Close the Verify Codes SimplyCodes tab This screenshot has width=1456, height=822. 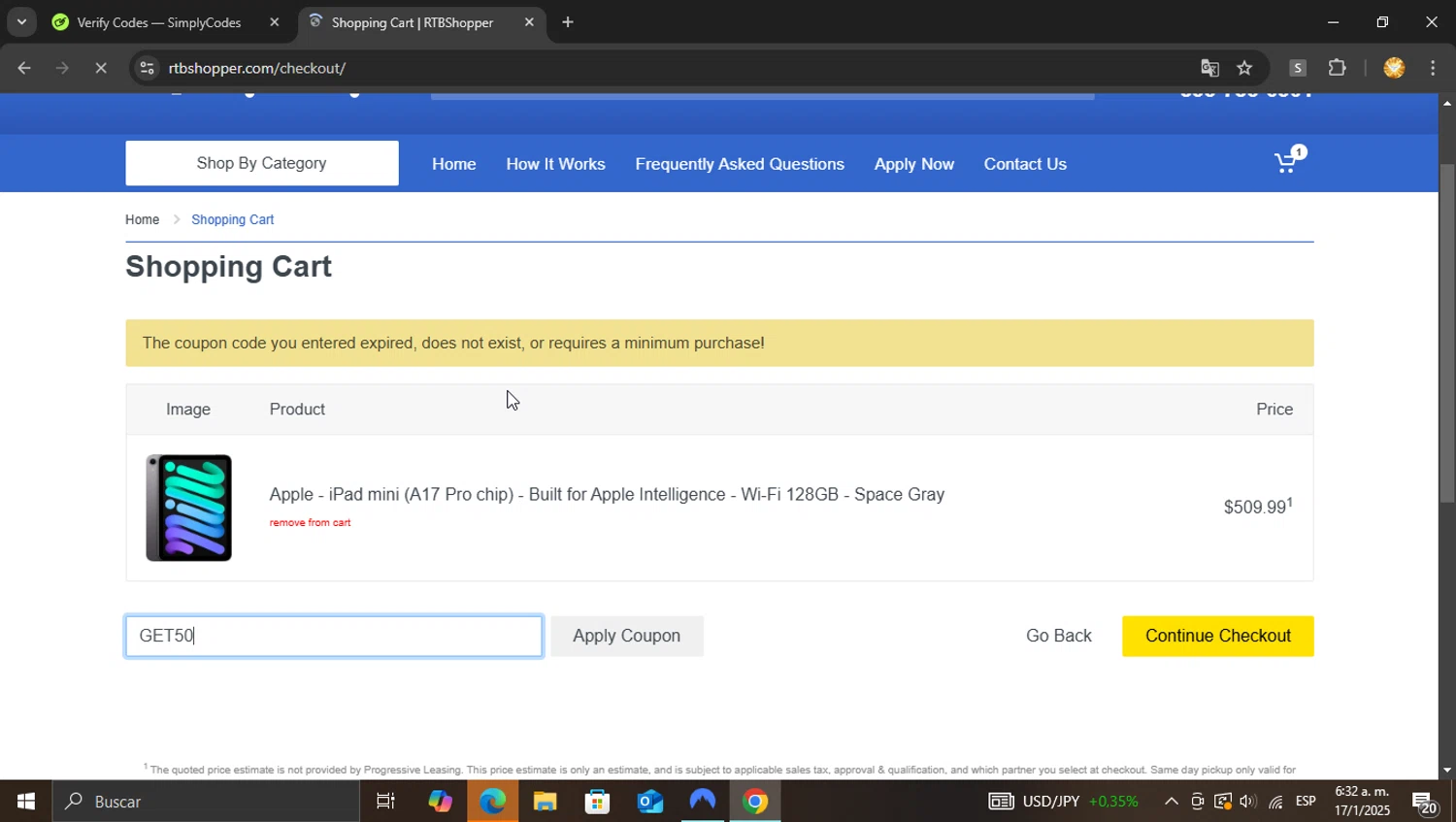coord(274,22)
